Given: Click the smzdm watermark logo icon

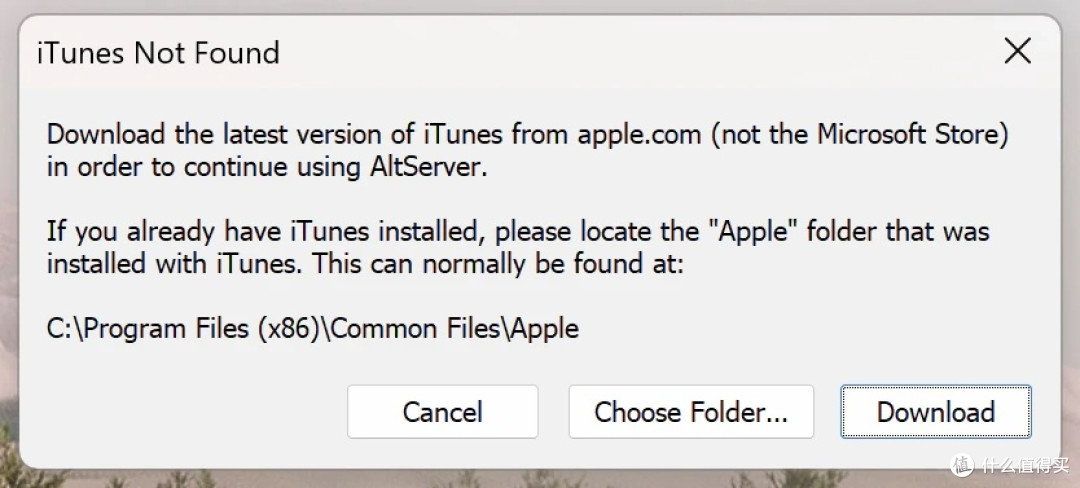Looking at the screenshot, I should 962,465.
